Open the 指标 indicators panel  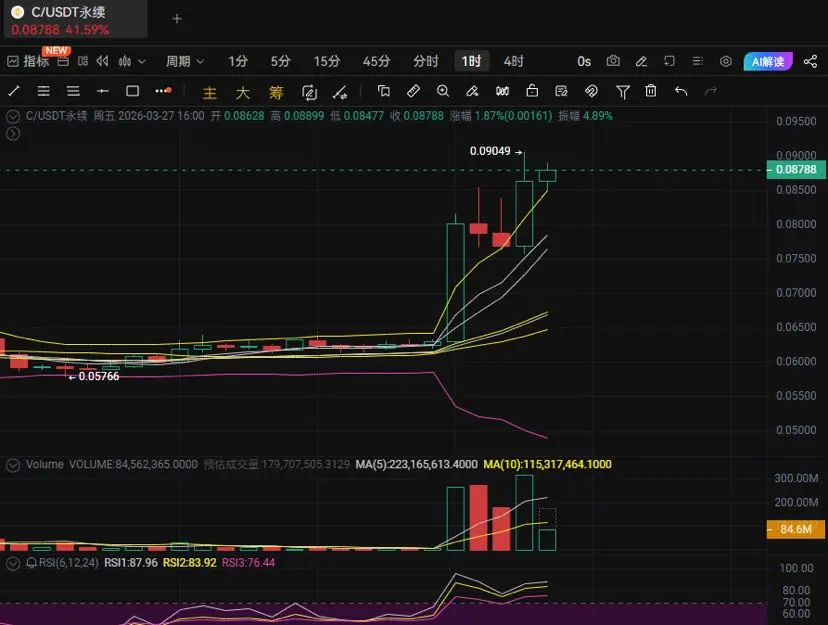[x=29, y=61]
